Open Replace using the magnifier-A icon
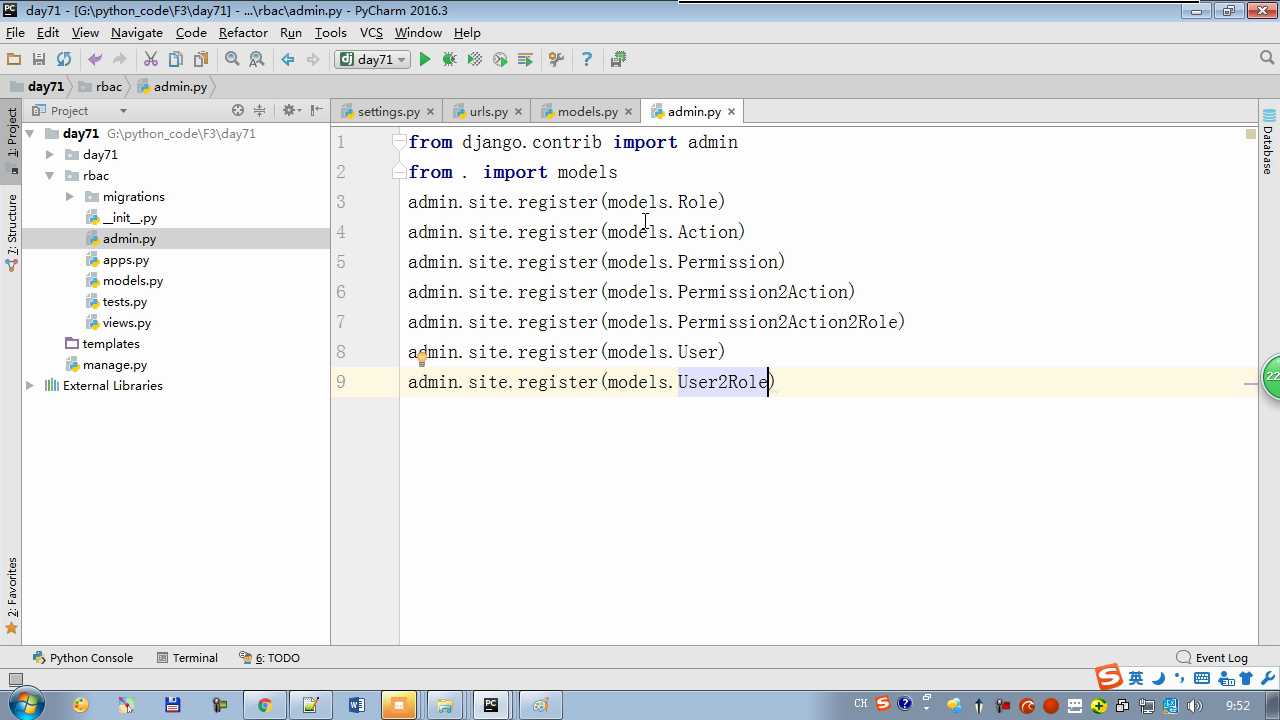 click(257, 60)
